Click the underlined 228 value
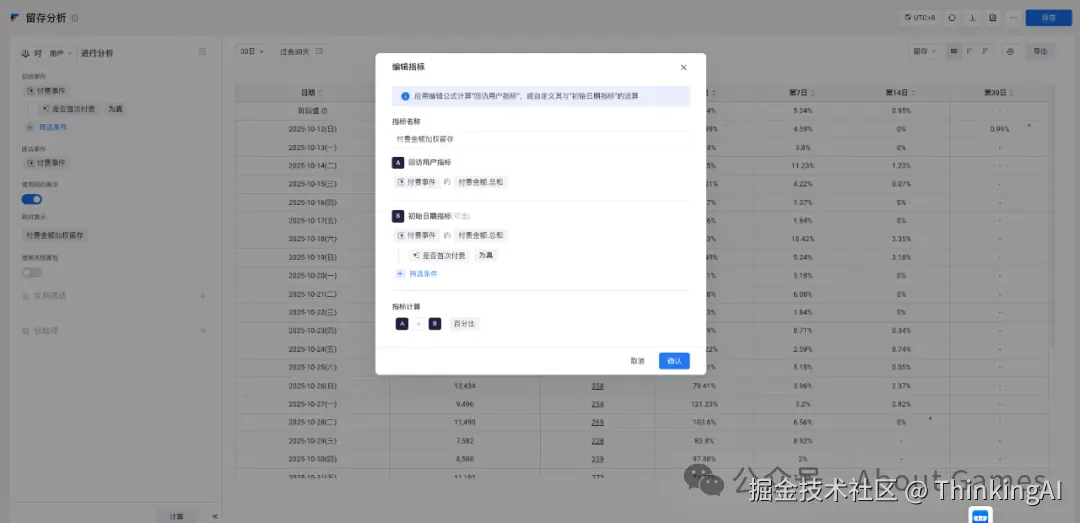This screenshot has height=523, width=1080. (x=597, y=440)
